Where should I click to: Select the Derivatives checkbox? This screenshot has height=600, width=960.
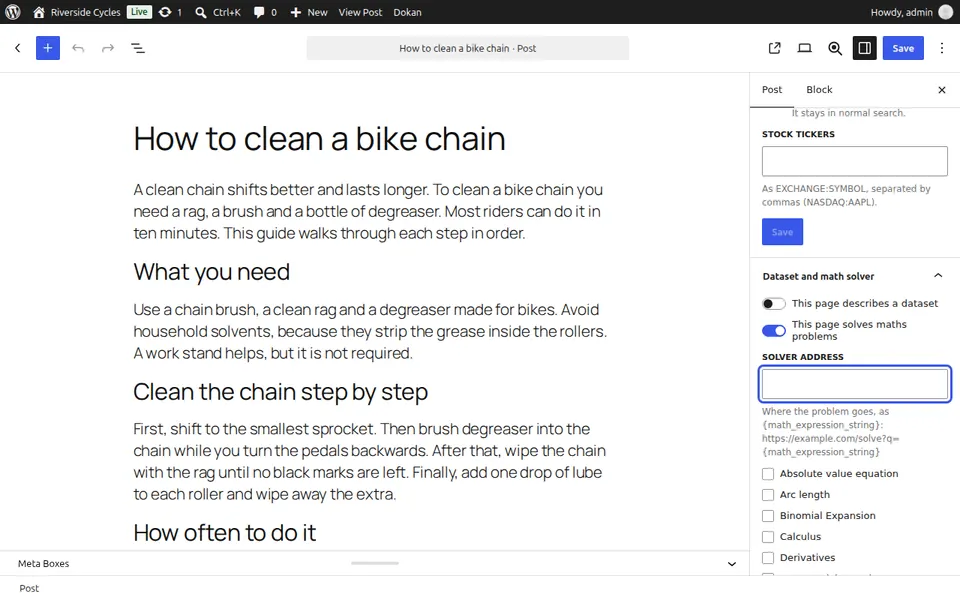768,558
